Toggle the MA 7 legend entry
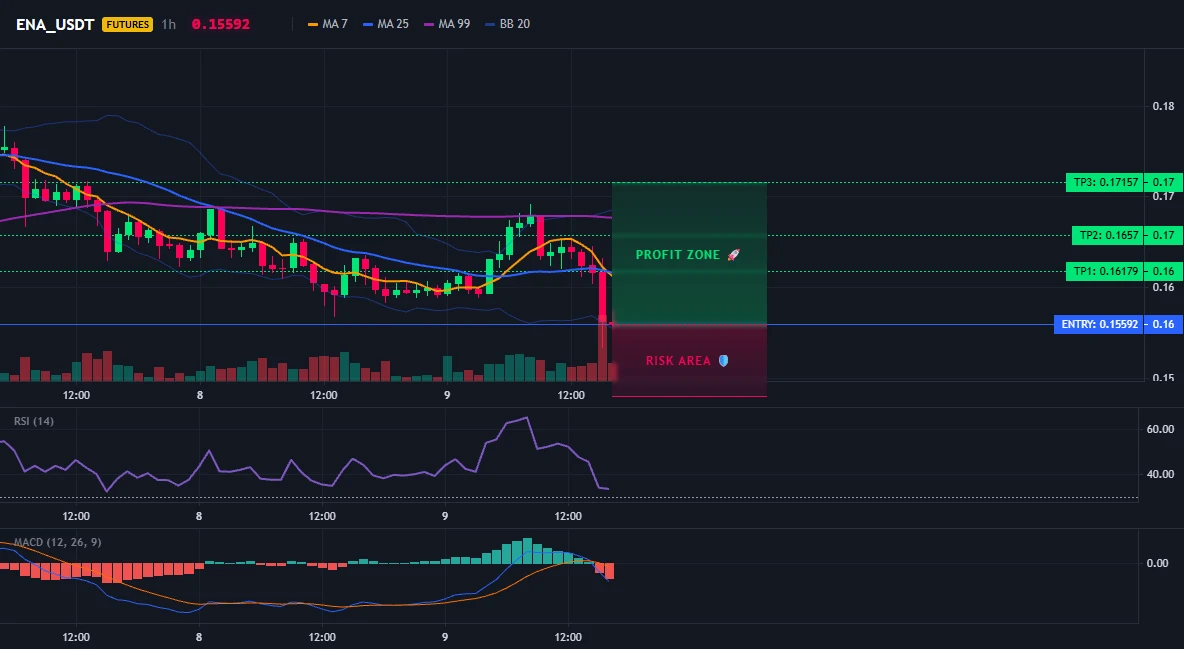Image resolution: width=1184 pixels, height=649 pixels. coord(328,24)
